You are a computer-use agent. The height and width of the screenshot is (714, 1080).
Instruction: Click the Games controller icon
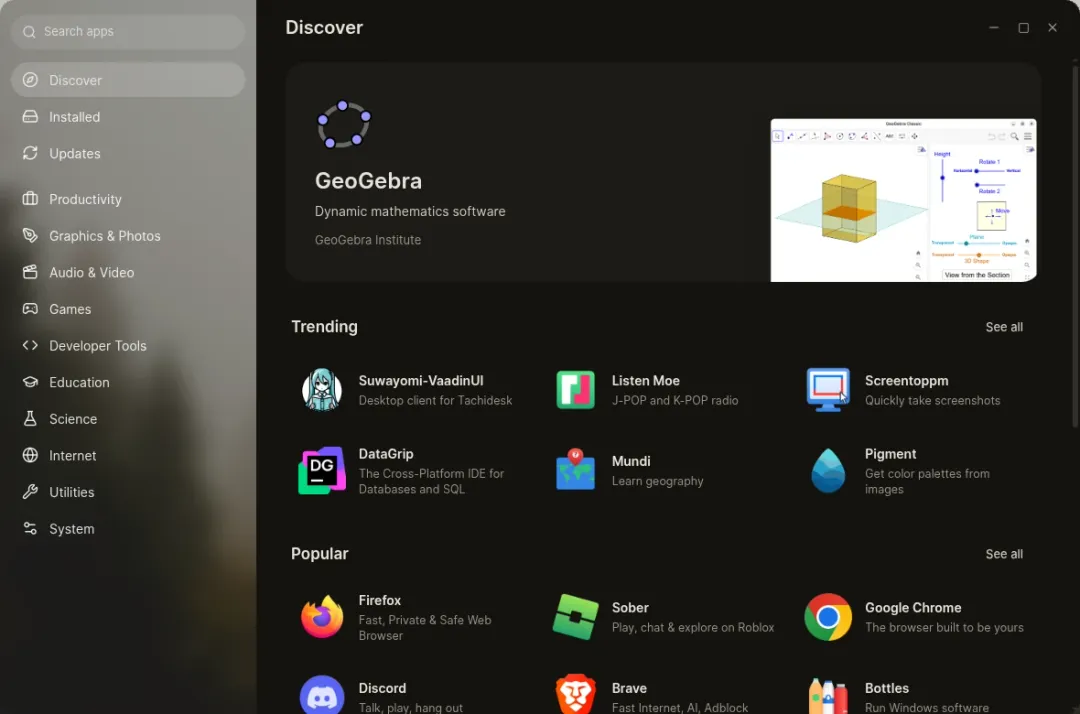click(x=30, y=308)
